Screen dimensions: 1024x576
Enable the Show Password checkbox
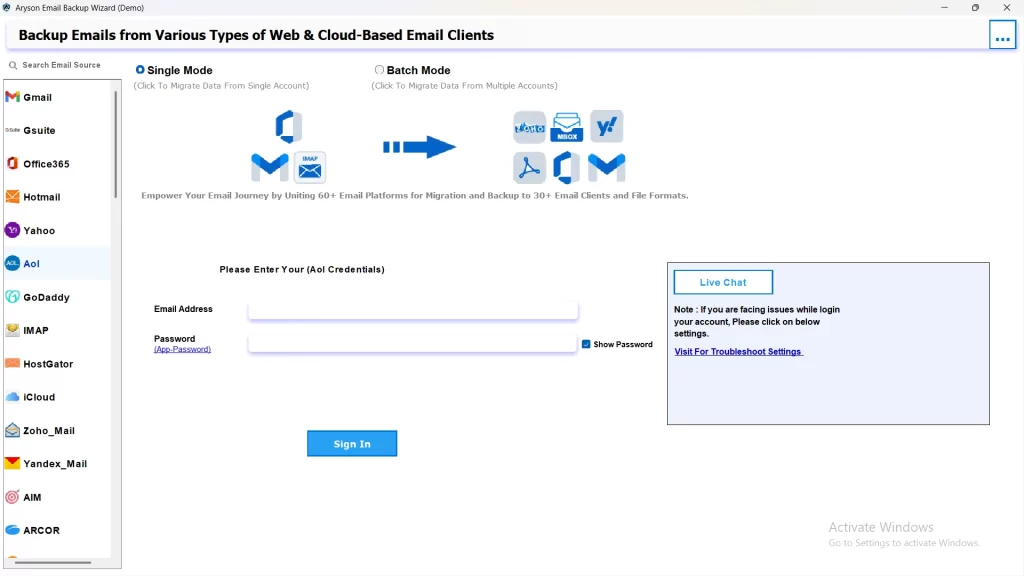[x=585, y=344]
